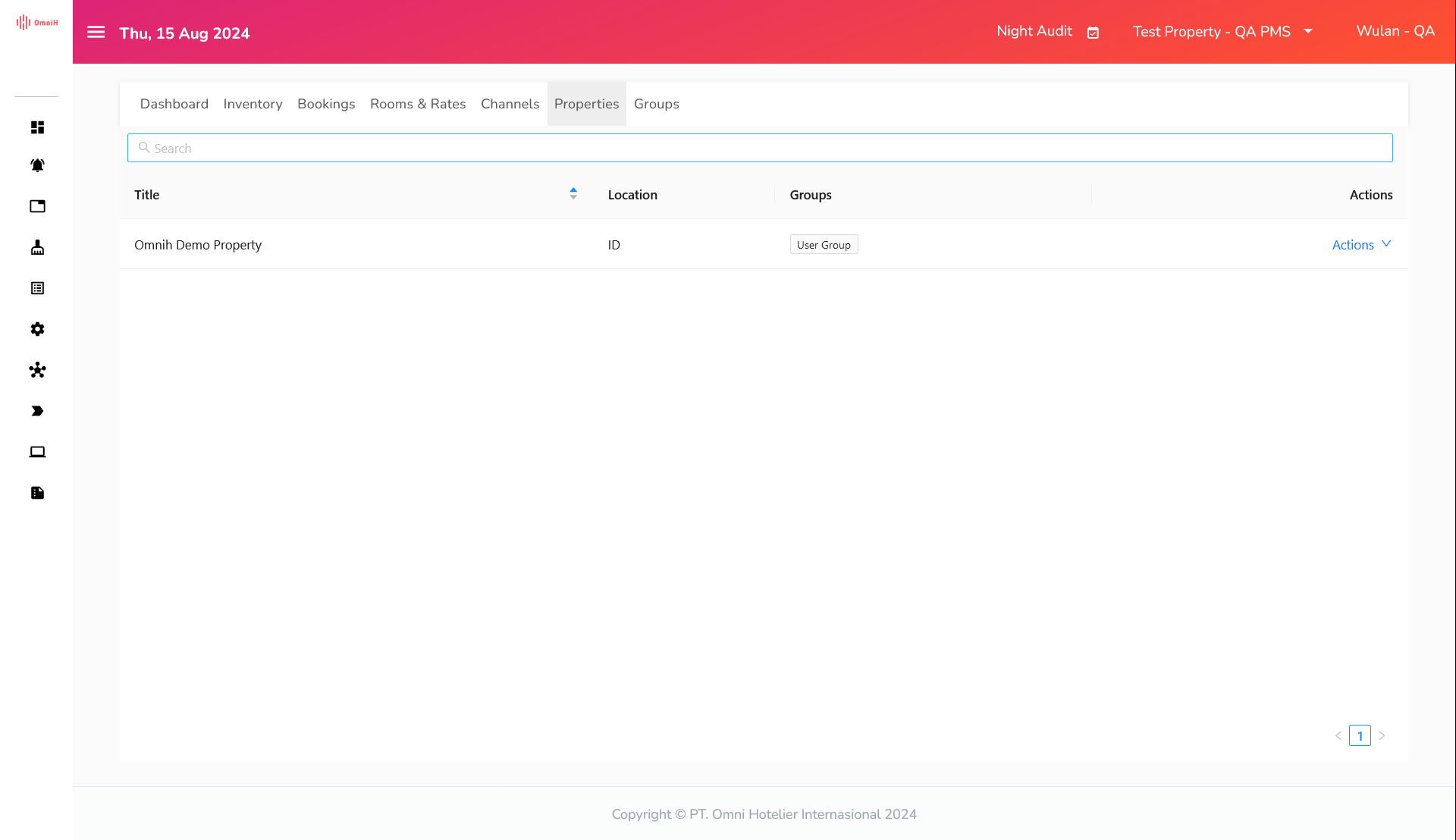Open the dashboard grid sidebar icon
Image resolution: width=1456 pixels, height=840 pixels.
(37, 127)
